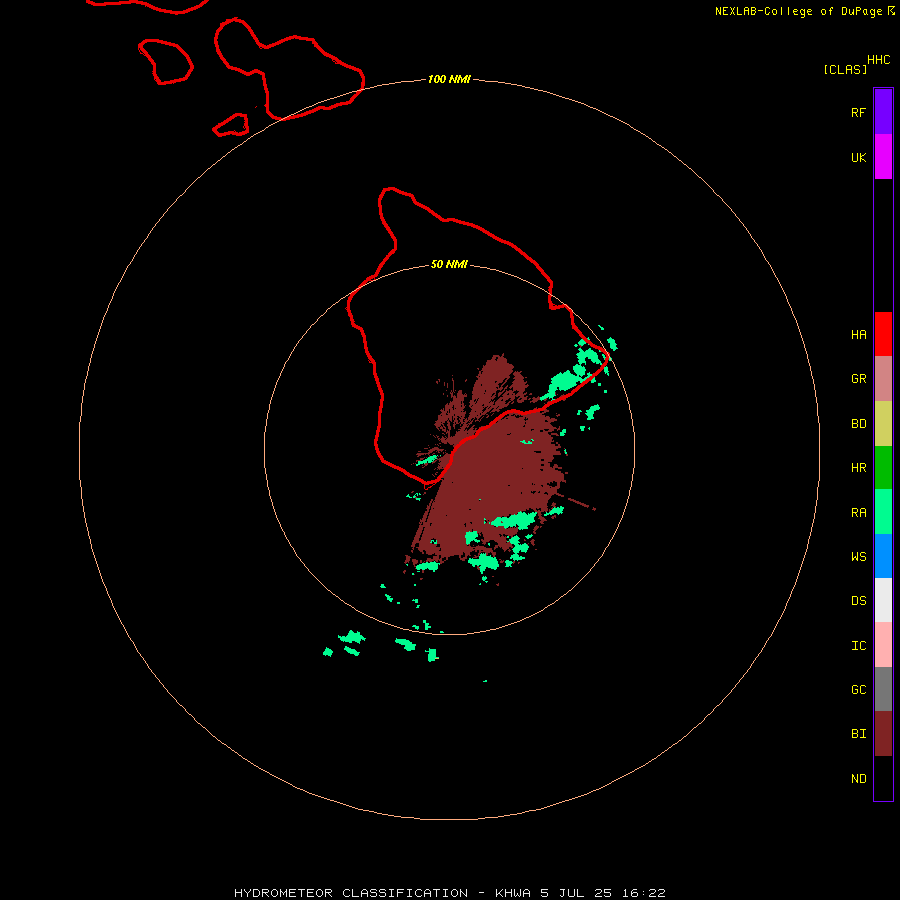Click the GC legend label
This screenshot has width=900, height=900.
(x=858, y=690)
